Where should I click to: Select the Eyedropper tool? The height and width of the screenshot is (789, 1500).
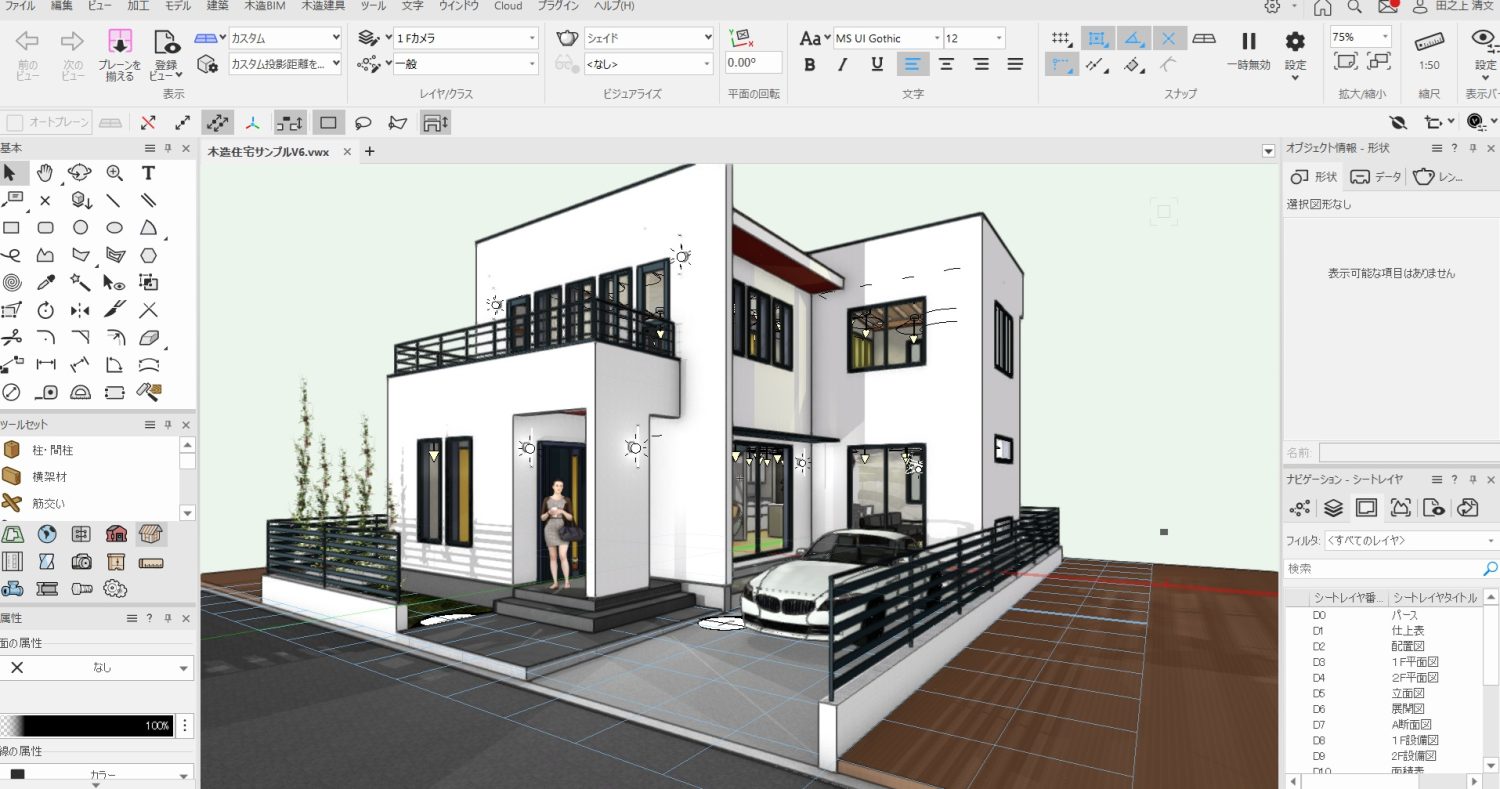45,282
